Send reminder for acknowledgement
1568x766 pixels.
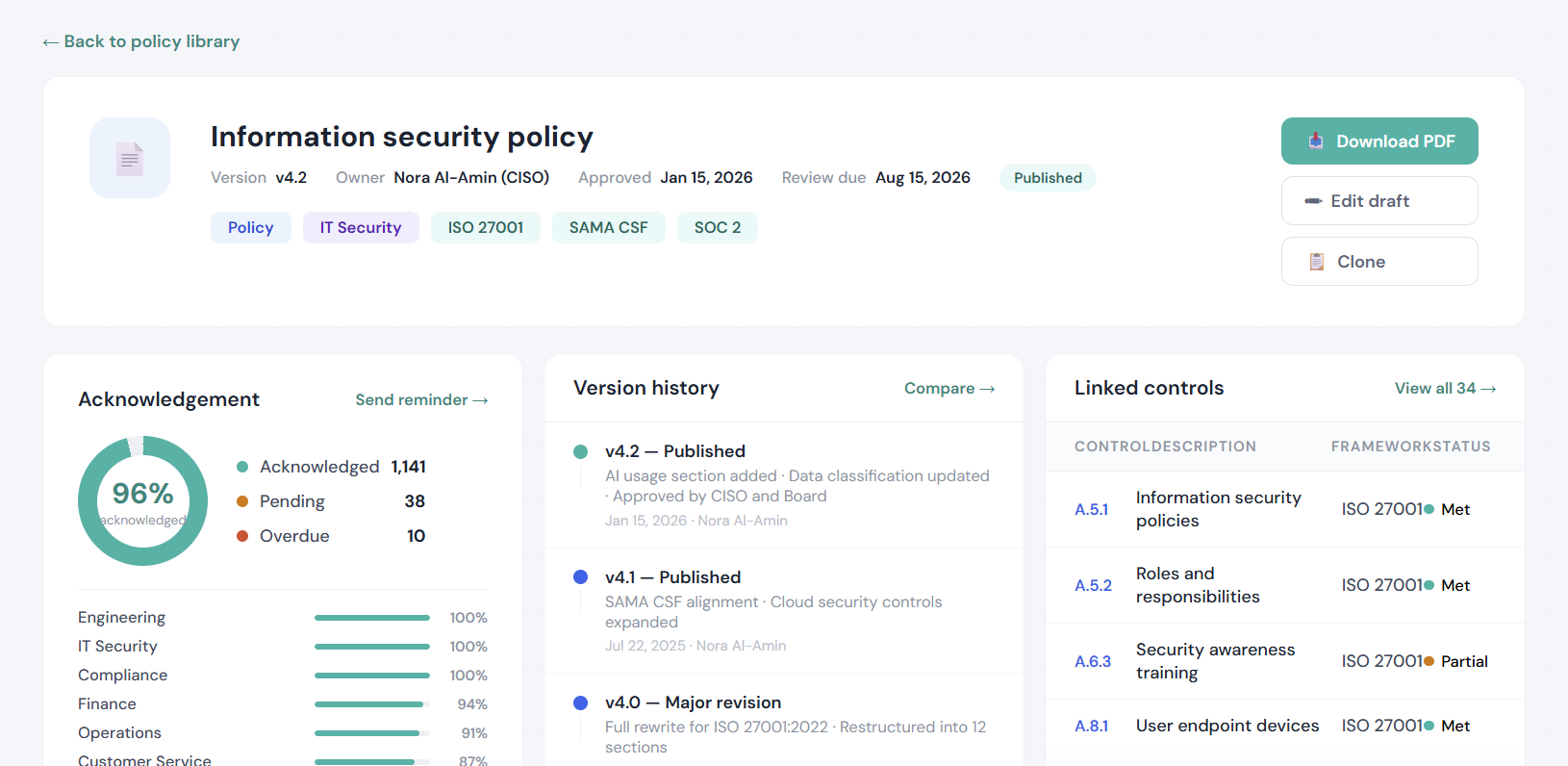tap(421, 399)
